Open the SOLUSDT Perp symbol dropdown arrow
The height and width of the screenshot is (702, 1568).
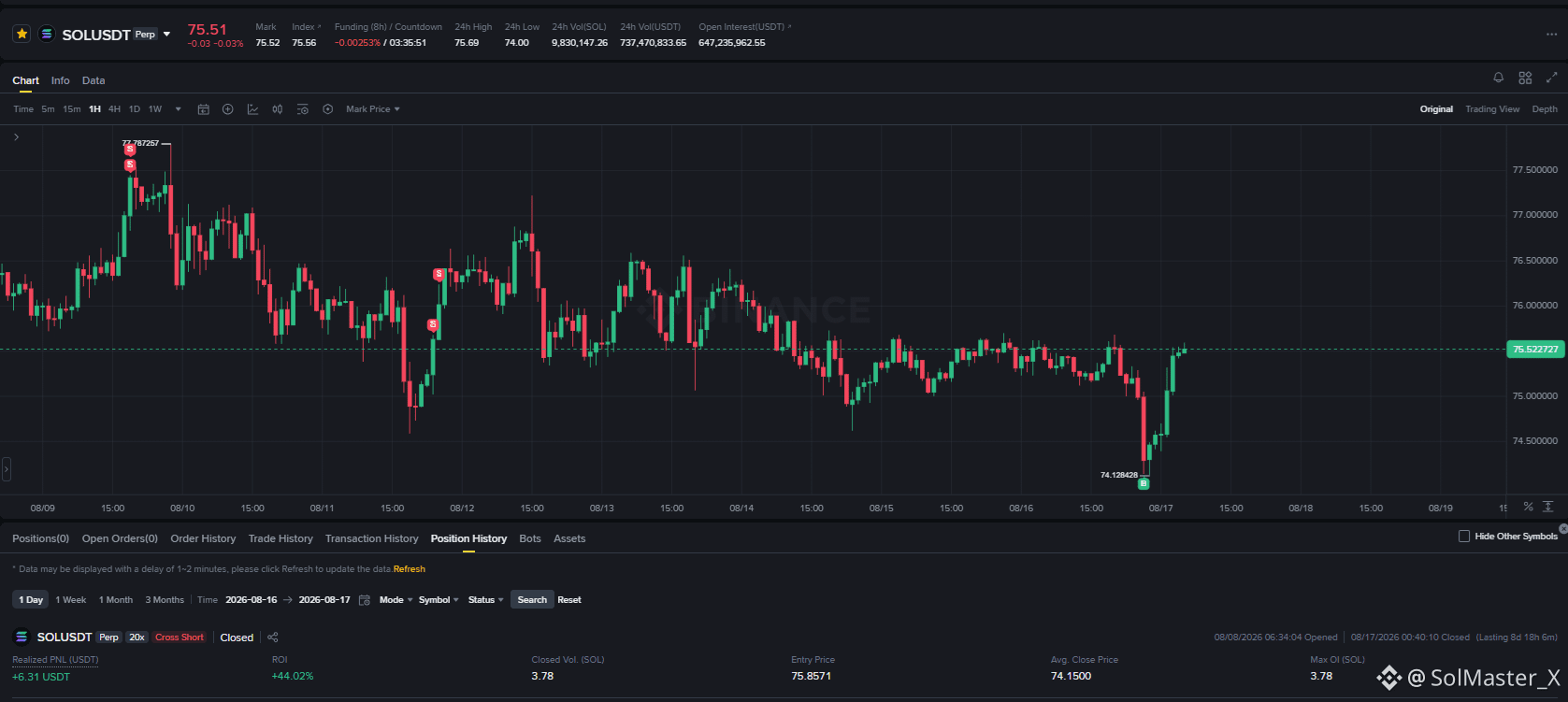coord(167,35)
